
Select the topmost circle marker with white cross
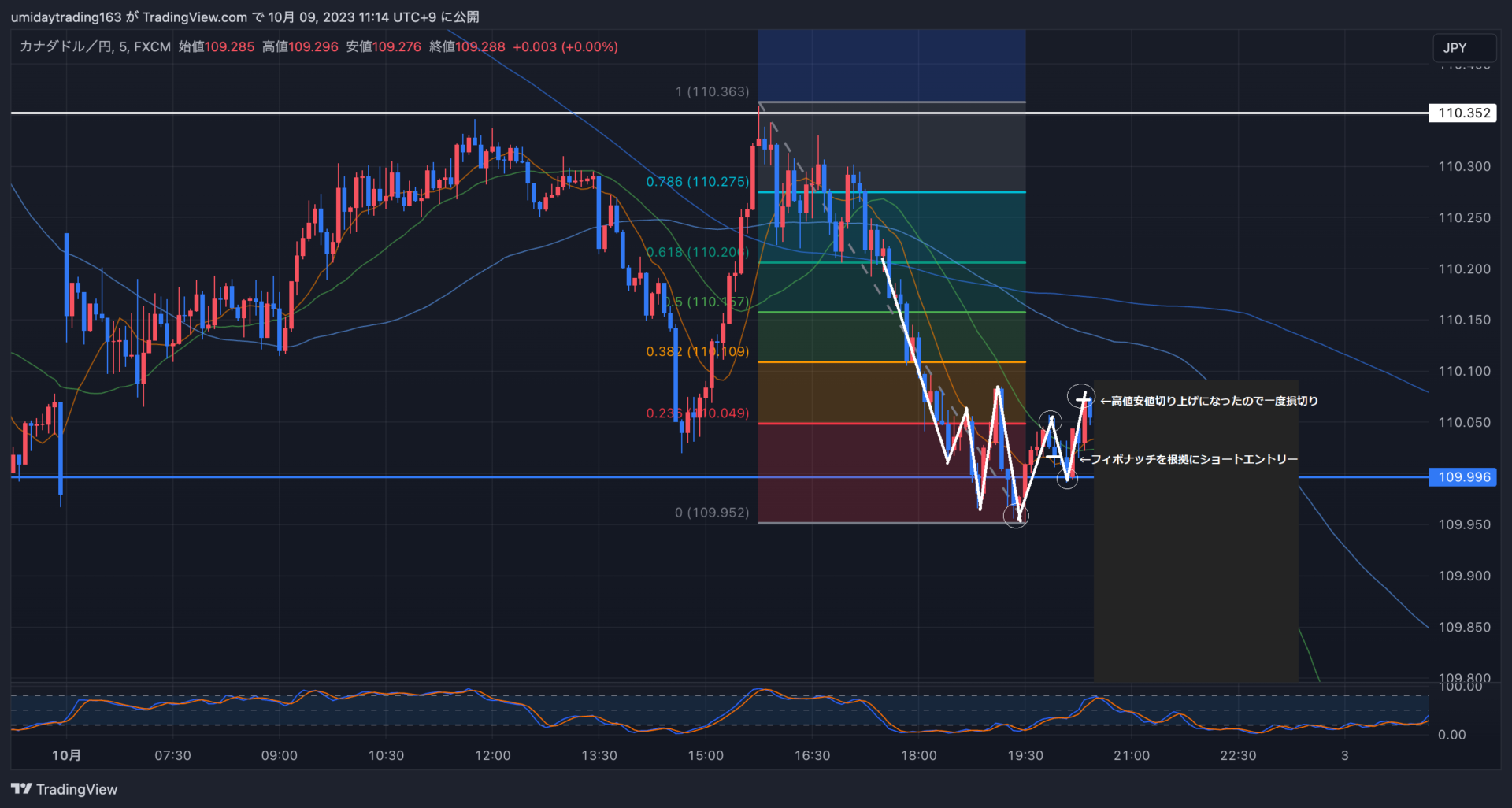coord(1081,396)
